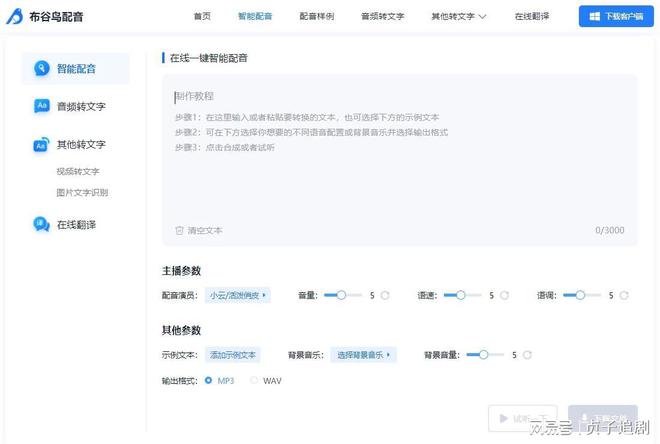
Task: Open the 选择背景音乐 dropdown
Action: coord(363,355)
